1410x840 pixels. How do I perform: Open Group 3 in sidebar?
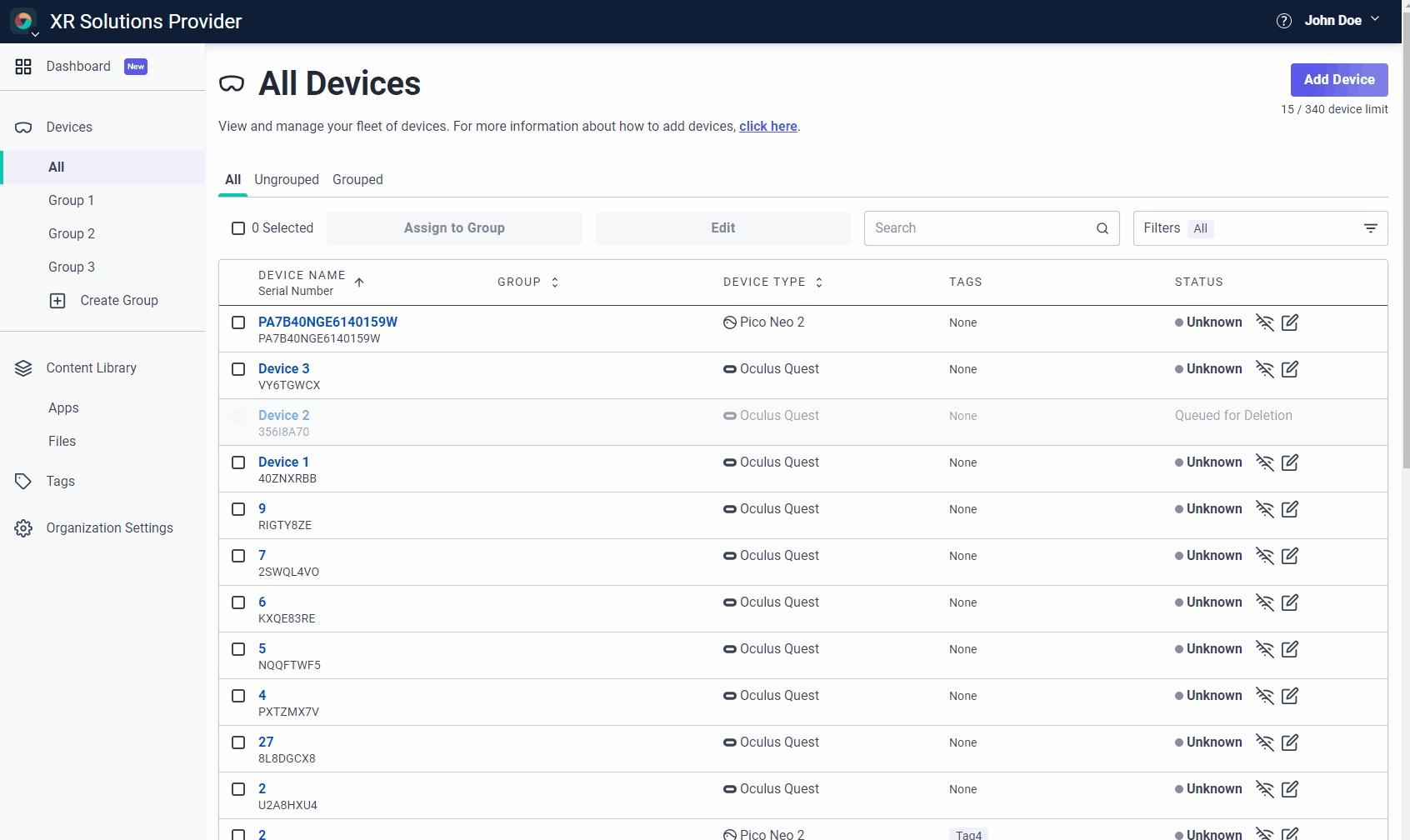click(x=71, y=267)
